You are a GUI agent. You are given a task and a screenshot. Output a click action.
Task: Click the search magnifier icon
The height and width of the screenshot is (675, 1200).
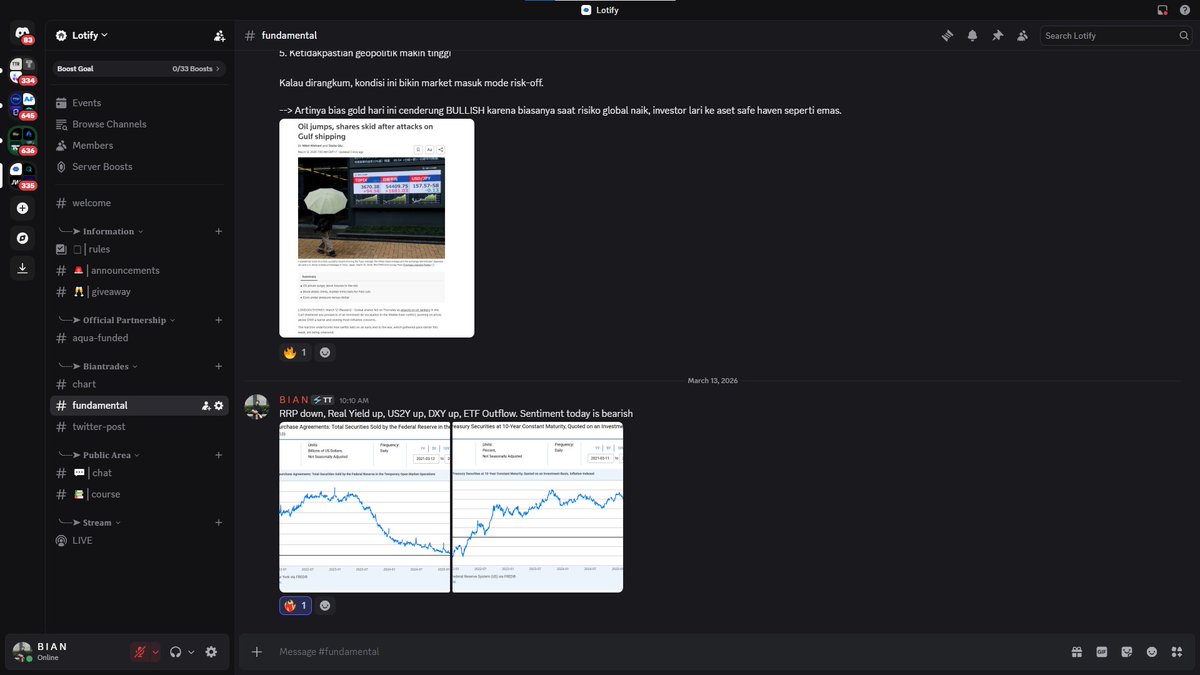click(1183, 35)
